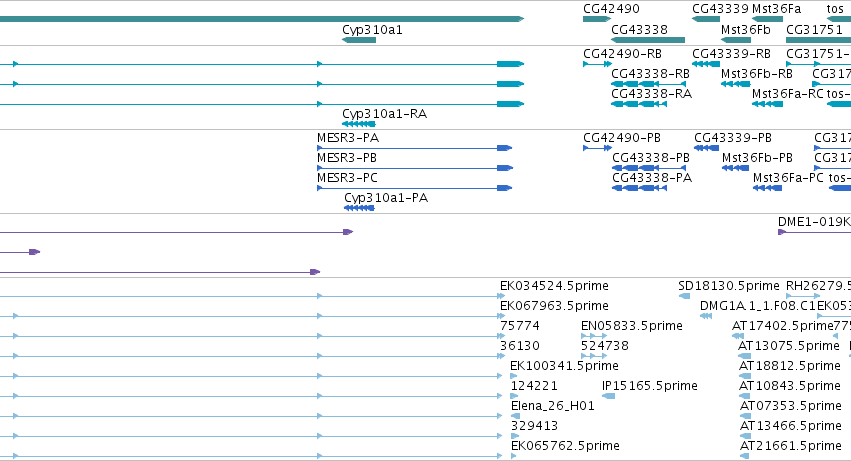The height and width of the screenshot is (461, 851).
Task: Select the CG43338-PB protein feature
Action: coord(649,168)
